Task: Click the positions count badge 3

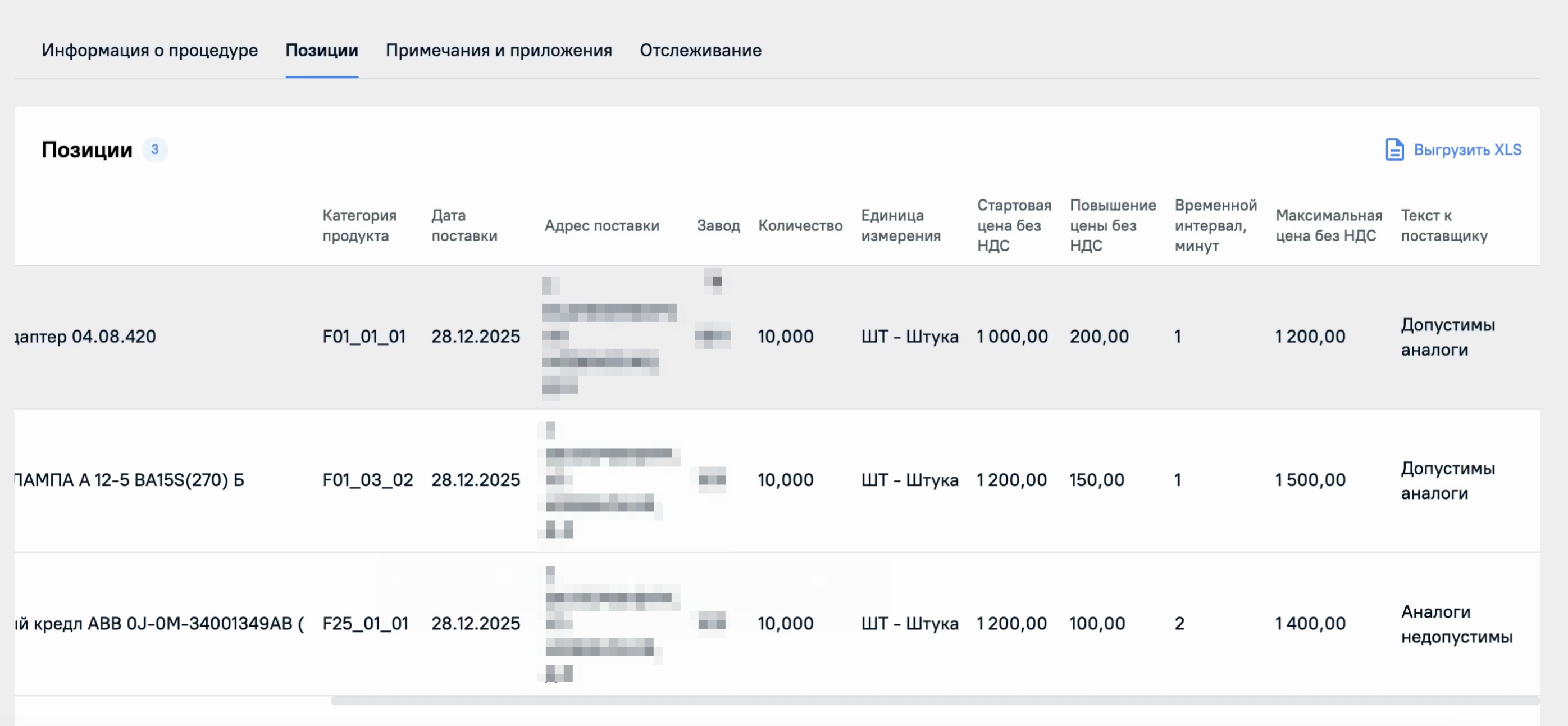Action: [154, 149]
